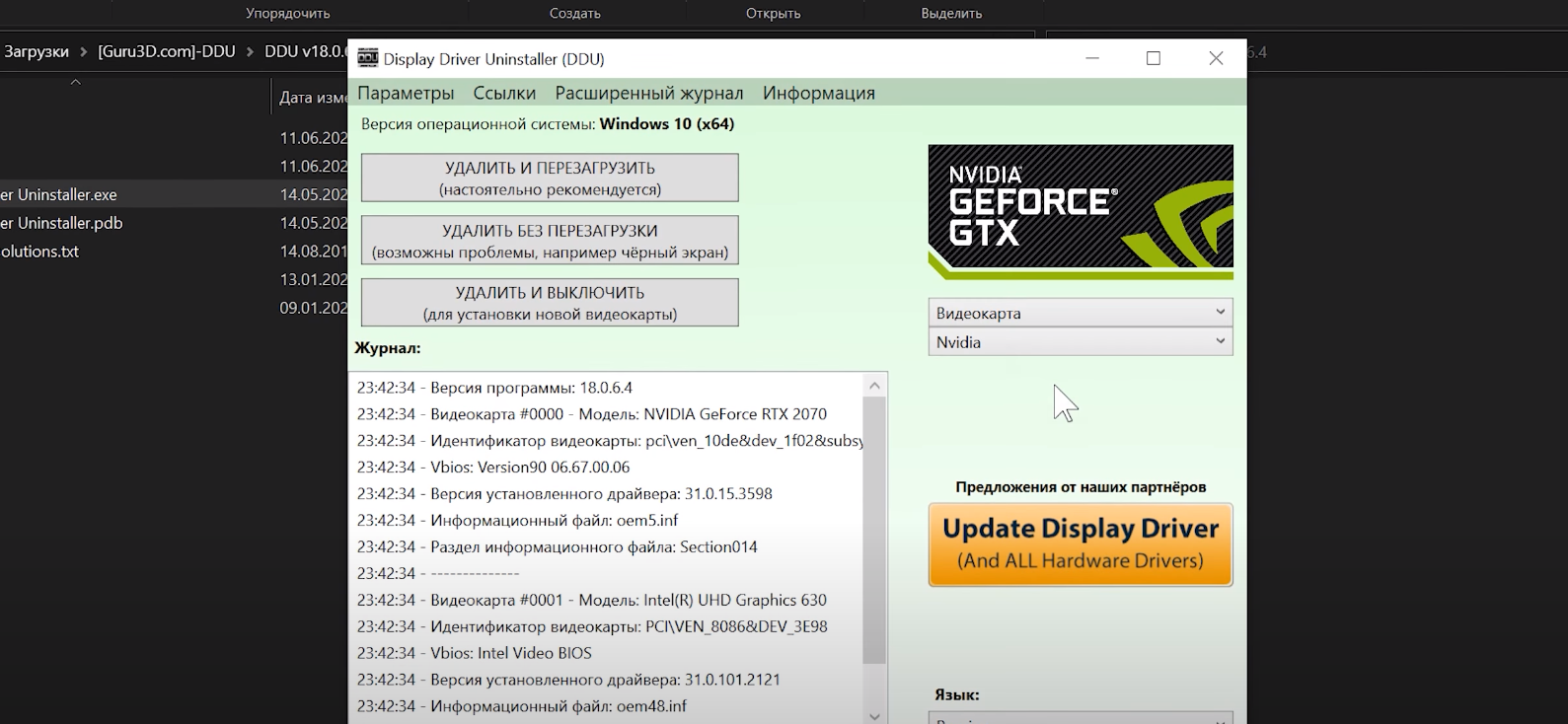Close the DDU window
The height and width of the screenshot is (724, 1568).
pyautogui.click(x=1216, y=58)
